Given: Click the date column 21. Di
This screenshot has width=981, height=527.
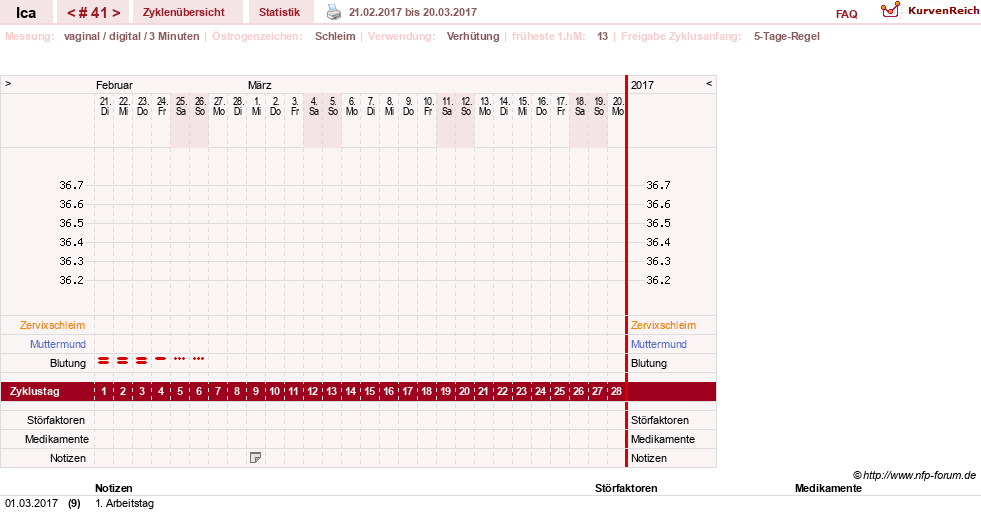Looking at the screenshot, I should [104, 106].
